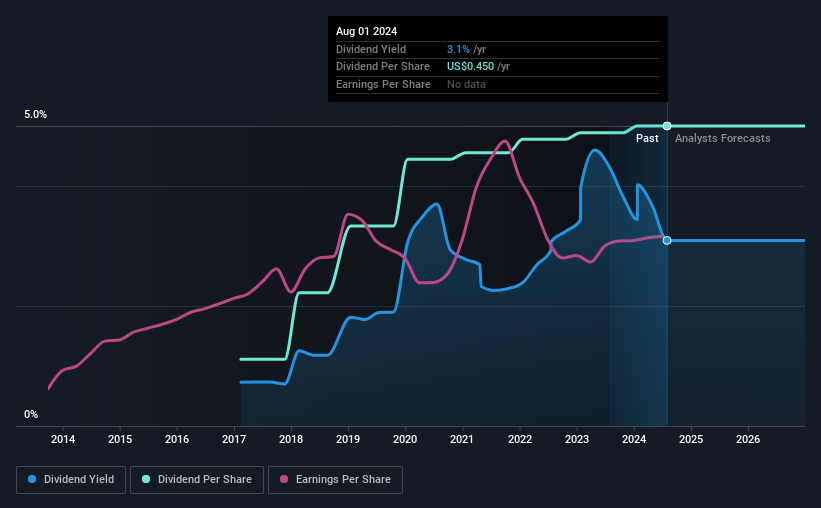This screenshot has width=821, height=508.
Task: Click the 2026 year label on the x-axis
Action: coord(748,439)
